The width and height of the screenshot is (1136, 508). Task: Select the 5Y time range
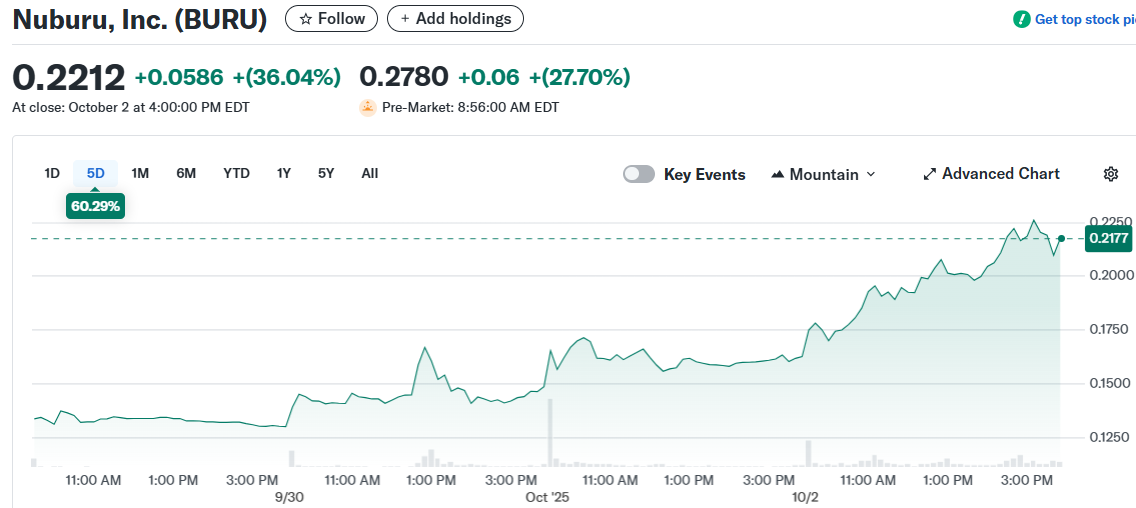click(x=326, y=173)
